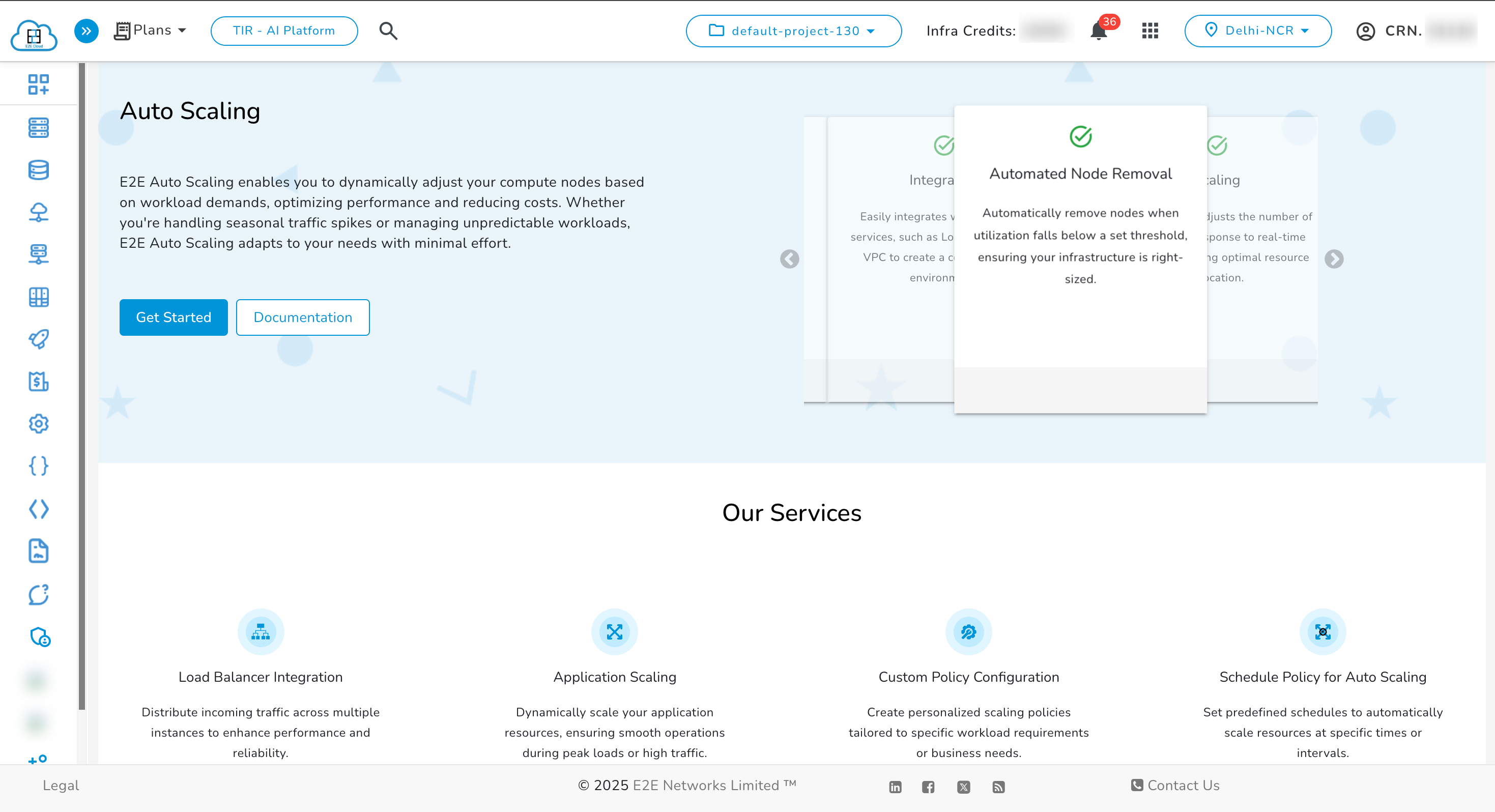
Task: Click the rocket icon in sidebar
Action: click(x=38, y=339)
